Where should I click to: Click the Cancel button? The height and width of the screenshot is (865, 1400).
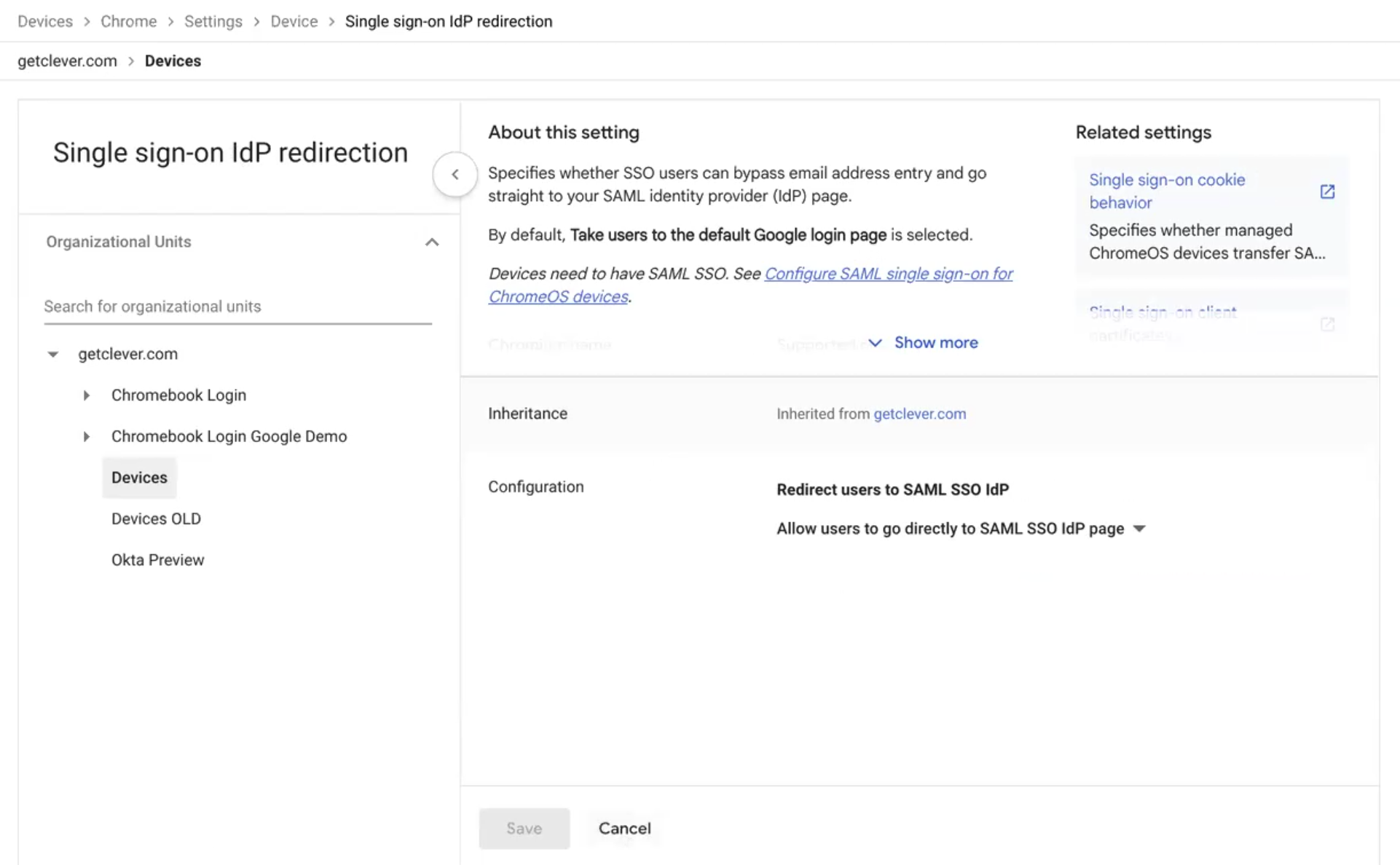(x=624, y=828)
